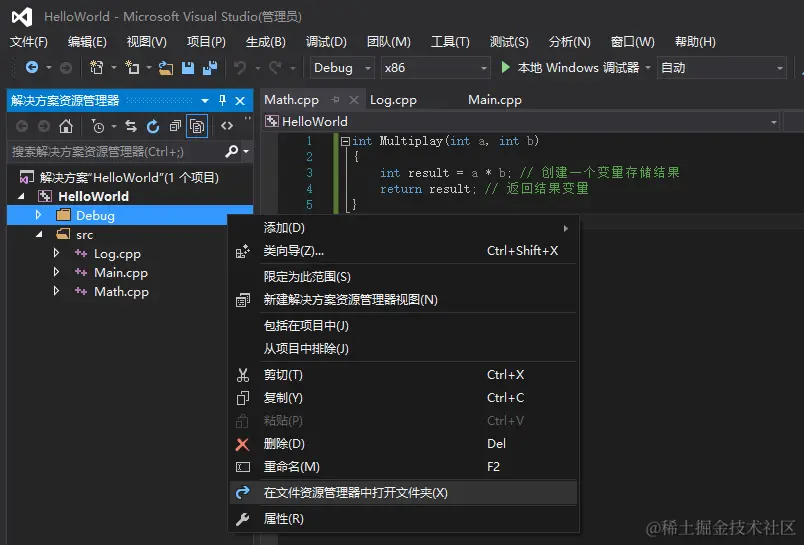Click the Pending Changes Filter clock icon
This screenshot has height=545, width=804.
point(97,126)
